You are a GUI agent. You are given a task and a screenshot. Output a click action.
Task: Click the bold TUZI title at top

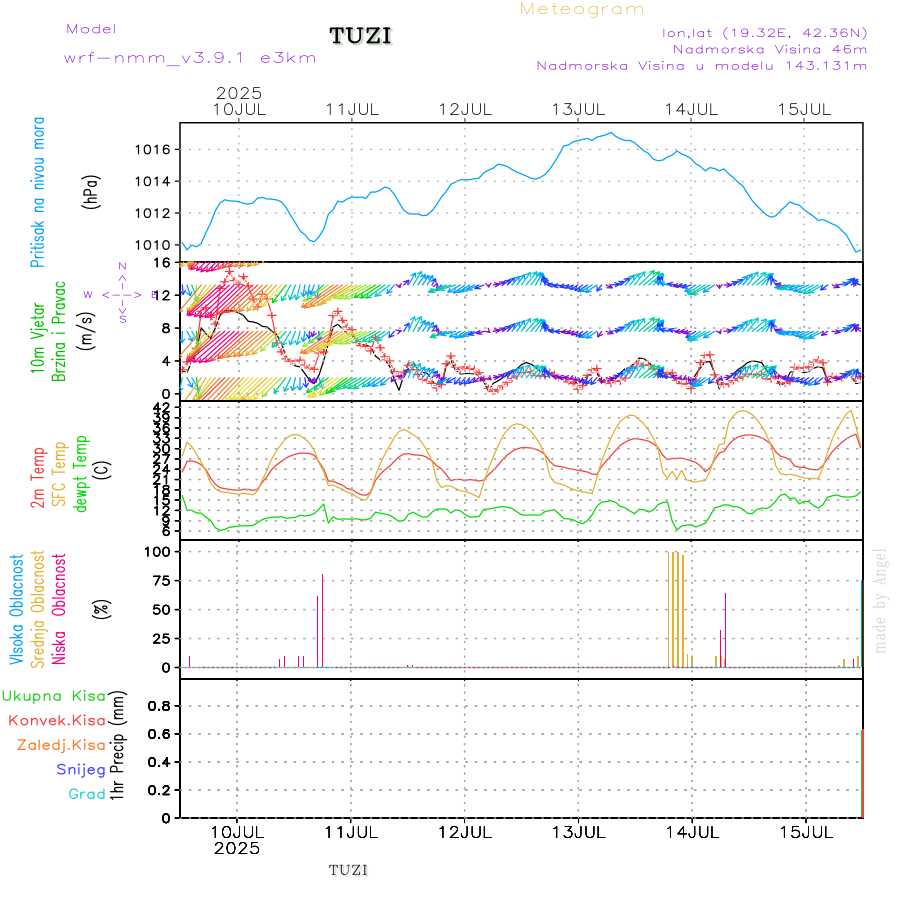point(361,37)
